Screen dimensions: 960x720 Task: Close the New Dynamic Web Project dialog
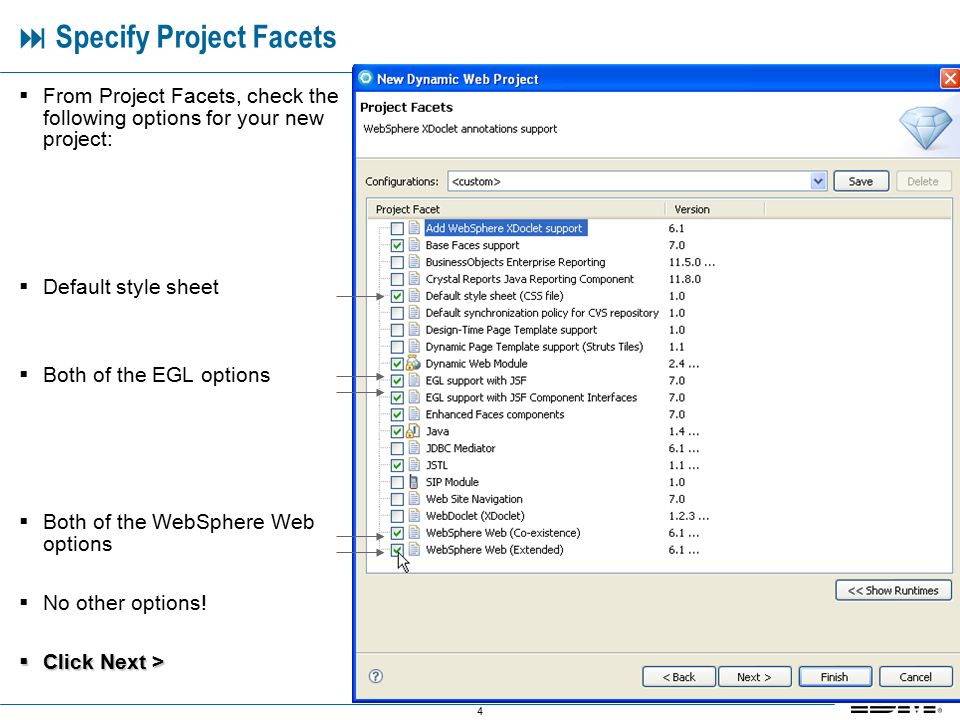click(x=950, y=78)
